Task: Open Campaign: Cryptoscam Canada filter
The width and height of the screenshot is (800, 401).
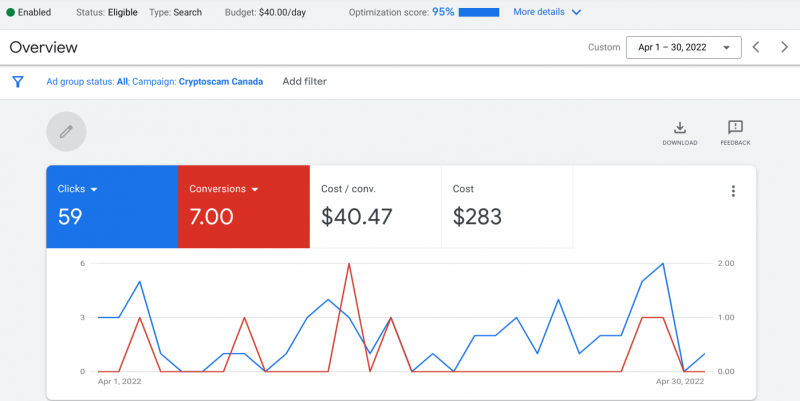Action: point(197,82)
